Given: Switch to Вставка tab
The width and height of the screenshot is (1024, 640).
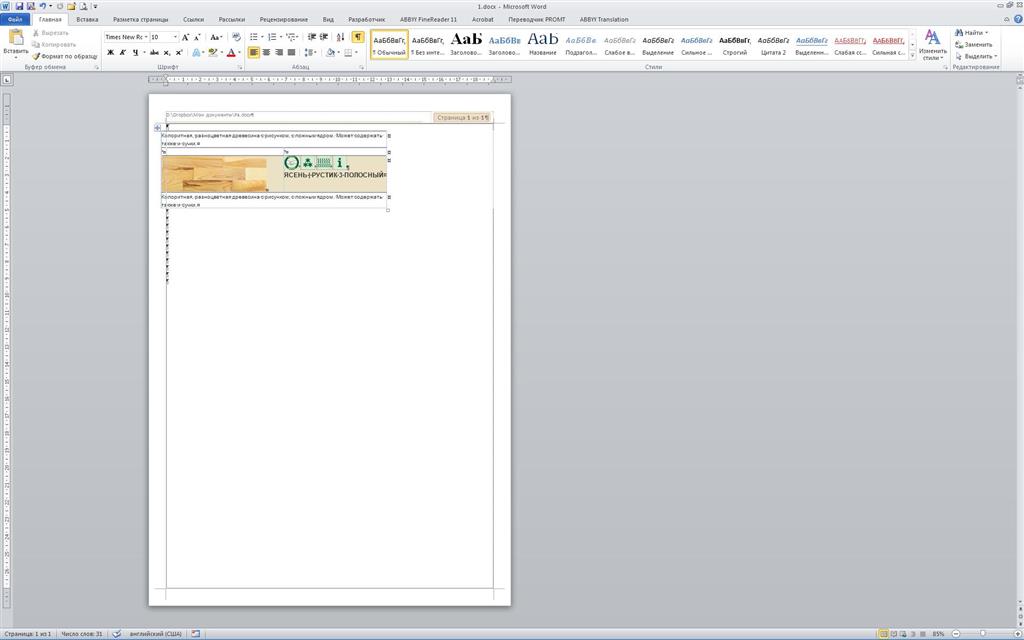Looking at the screenshot, I should coord(87,20).
